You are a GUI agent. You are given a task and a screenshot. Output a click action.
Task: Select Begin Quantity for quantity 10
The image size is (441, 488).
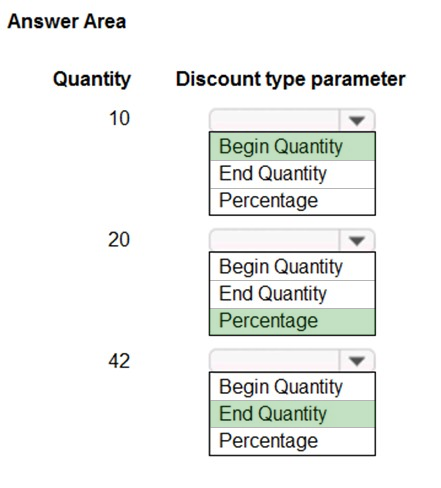click(x=292, y=146)
